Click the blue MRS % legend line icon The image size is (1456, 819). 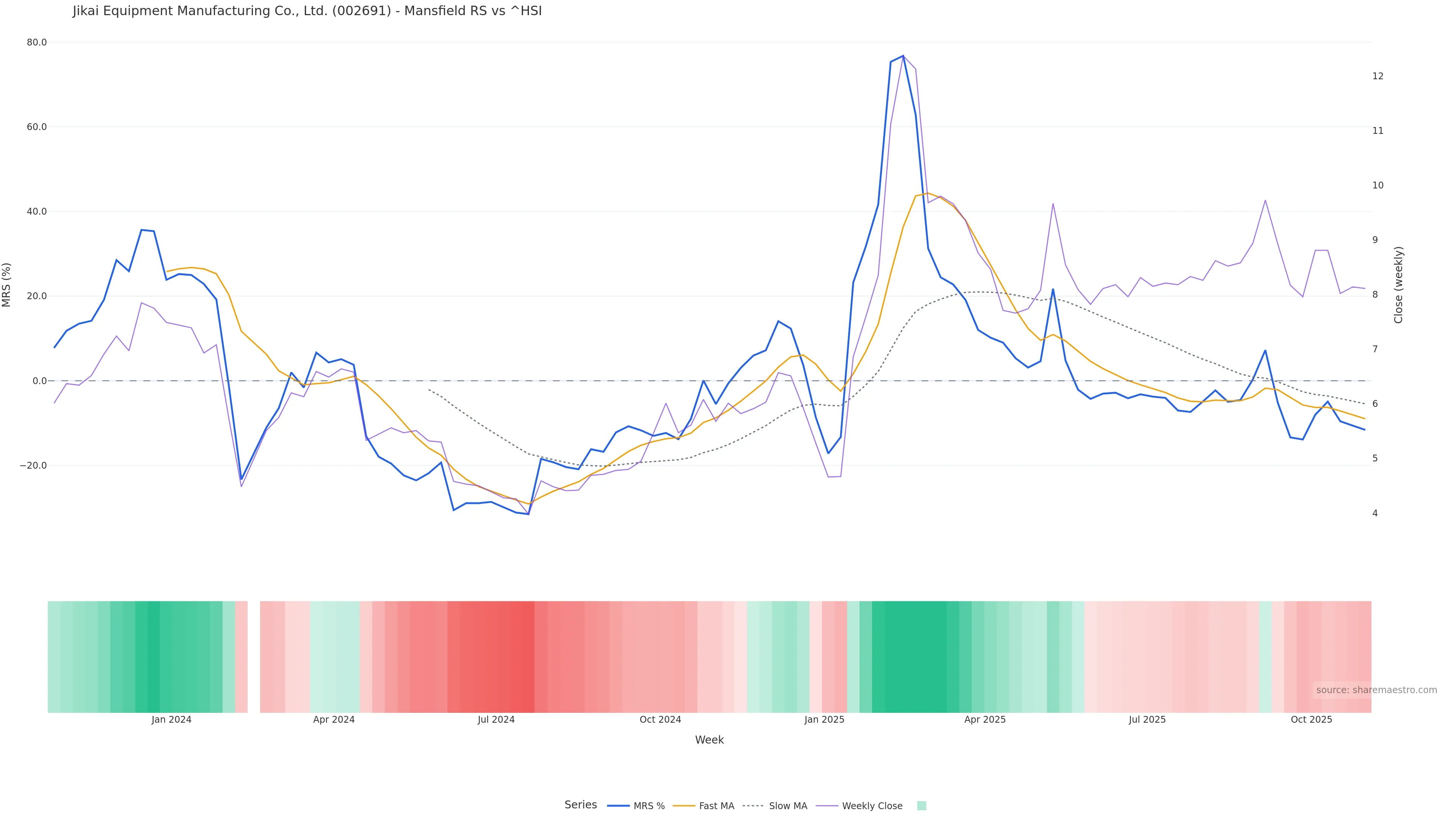tap(618, 806)
